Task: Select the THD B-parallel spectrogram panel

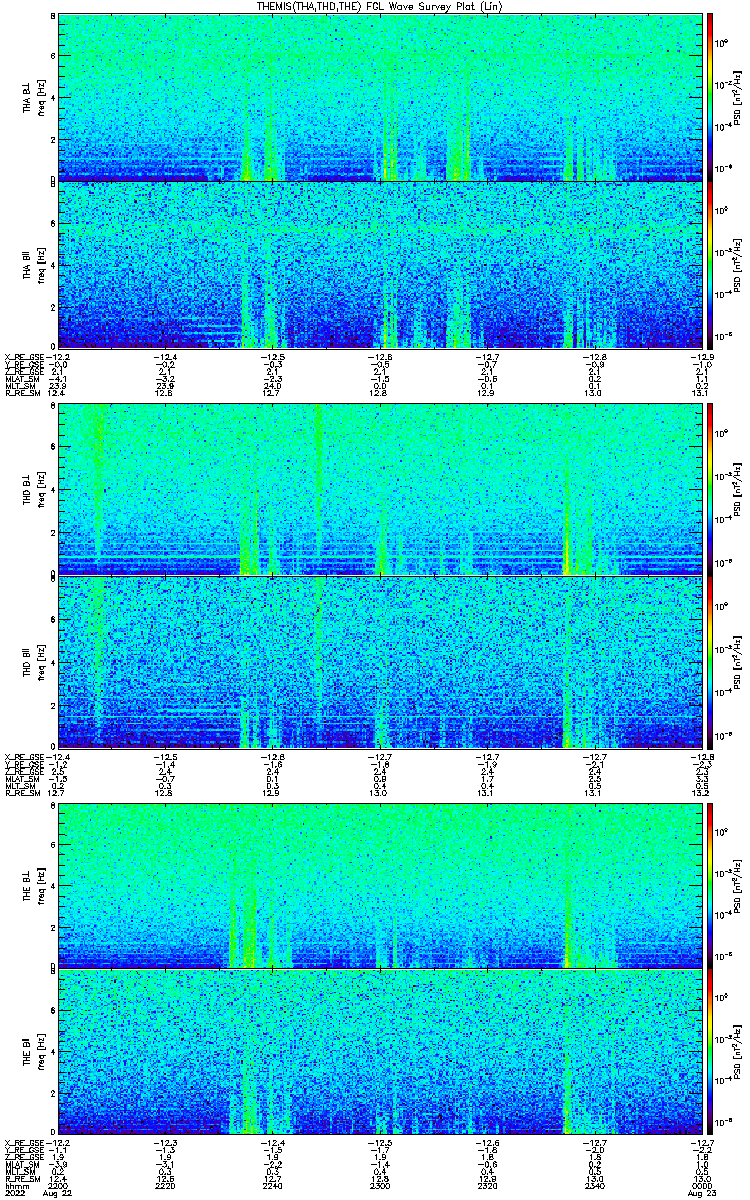Action: [x=379, y=662]
